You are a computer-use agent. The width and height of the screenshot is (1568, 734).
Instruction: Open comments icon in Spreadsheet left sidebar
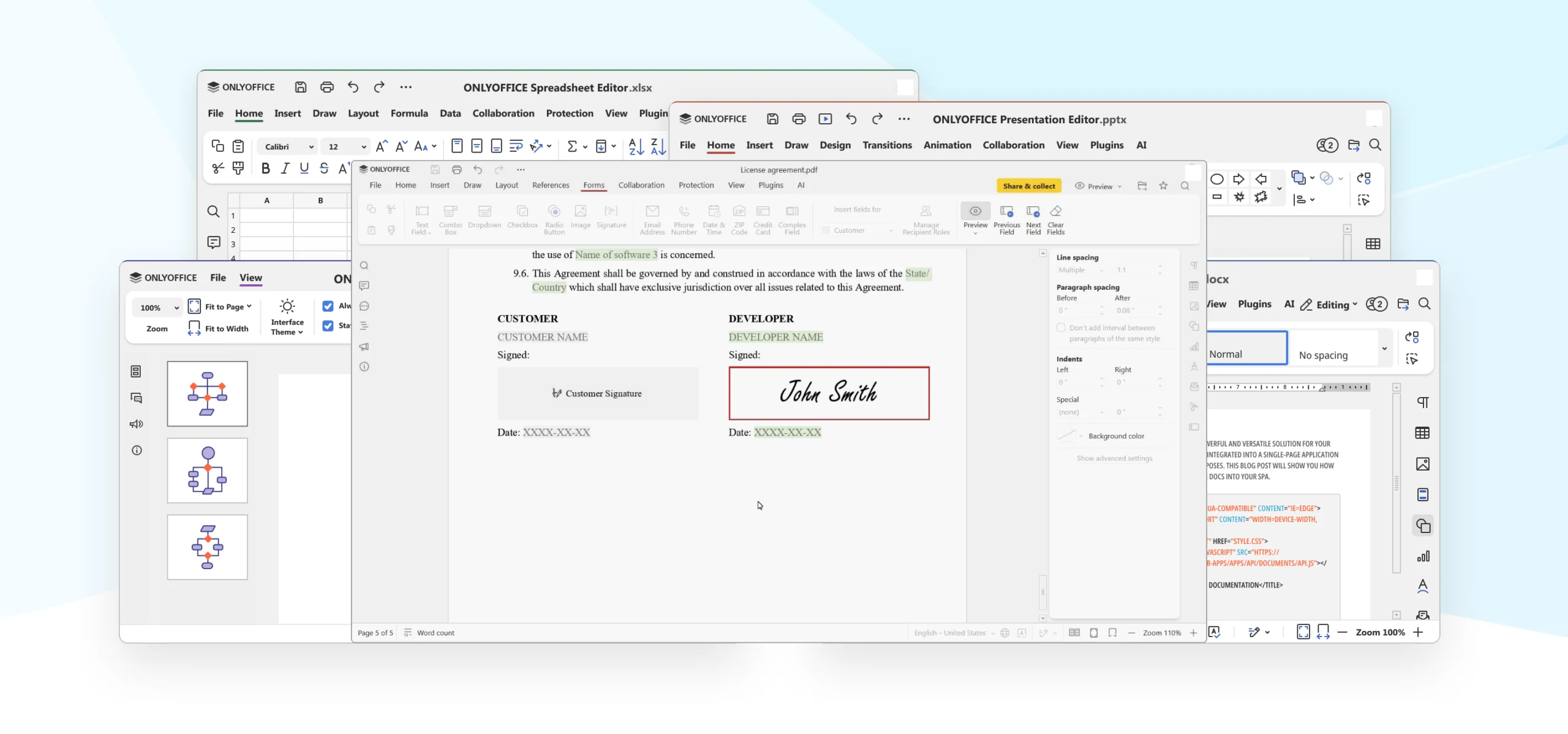[213, 242]
